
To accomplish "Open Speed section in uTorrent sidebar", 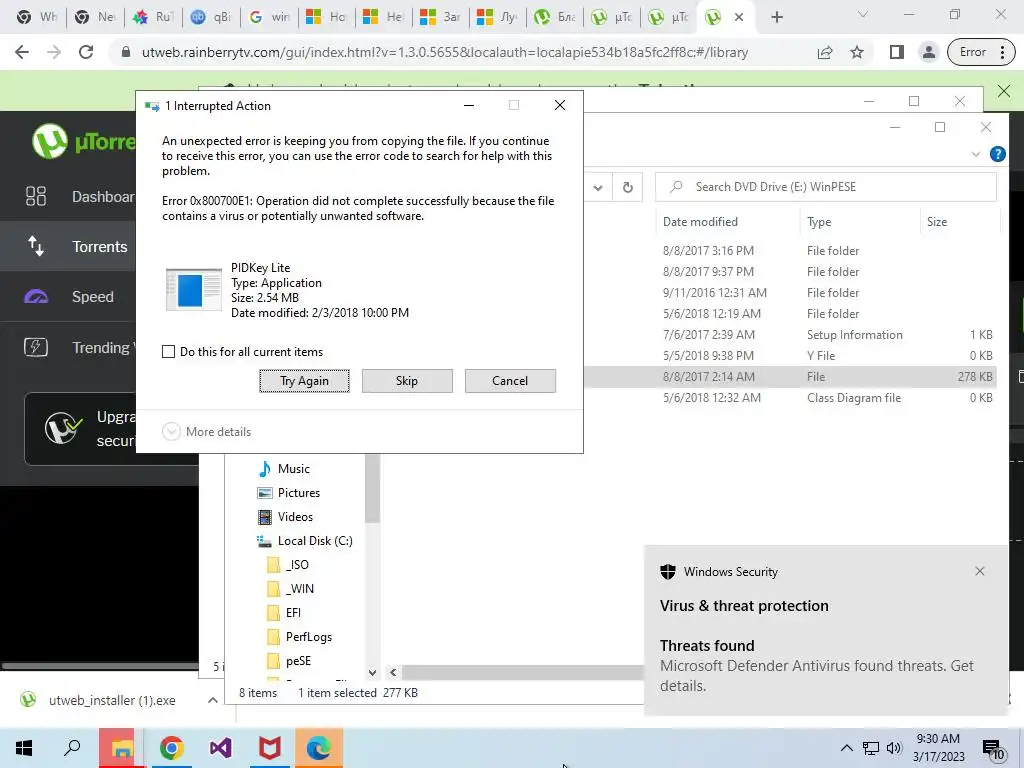I will (x=68, y=296).
